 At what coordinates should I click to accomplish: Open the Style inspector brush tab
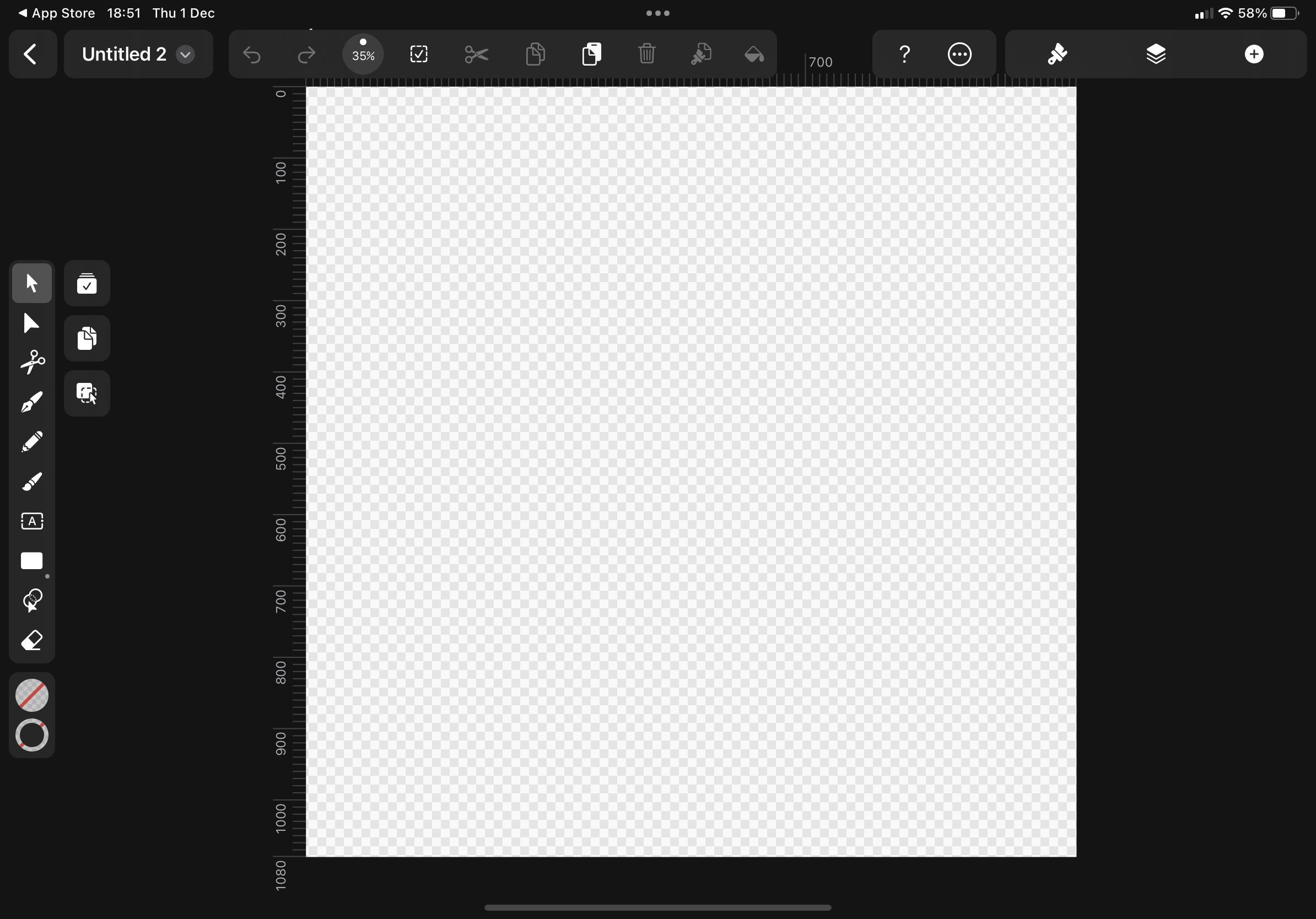click(1057, 55)
